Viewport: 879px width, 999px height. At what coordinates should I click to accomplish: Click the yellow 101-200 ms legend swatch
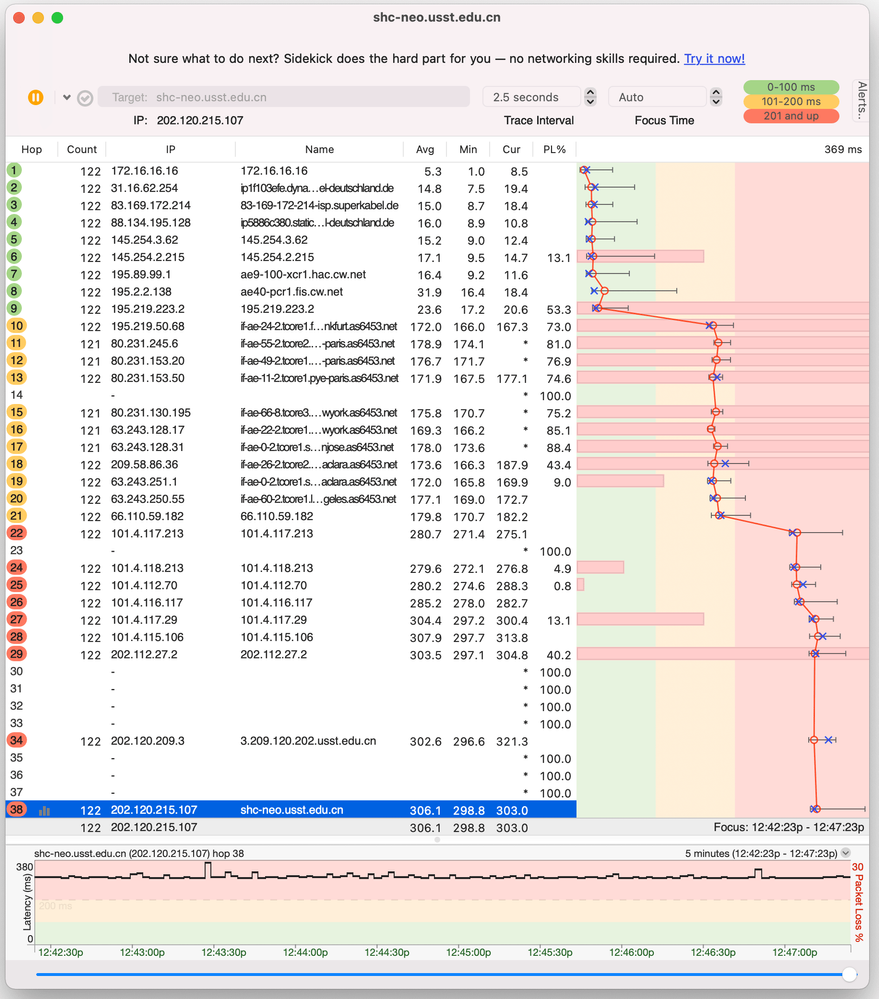click(x=791, y=101)
